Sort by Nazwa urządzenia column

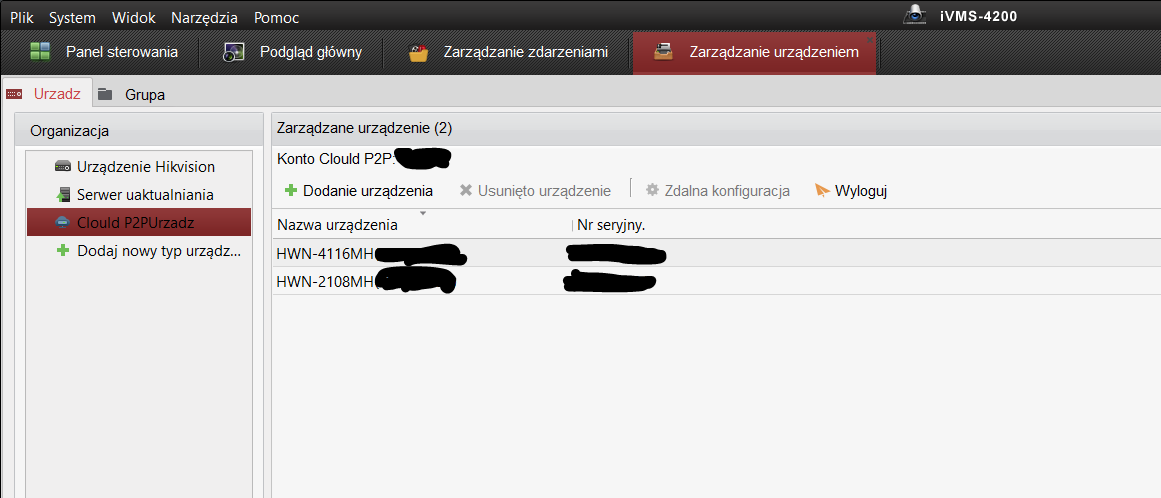[x=337, y=225]
